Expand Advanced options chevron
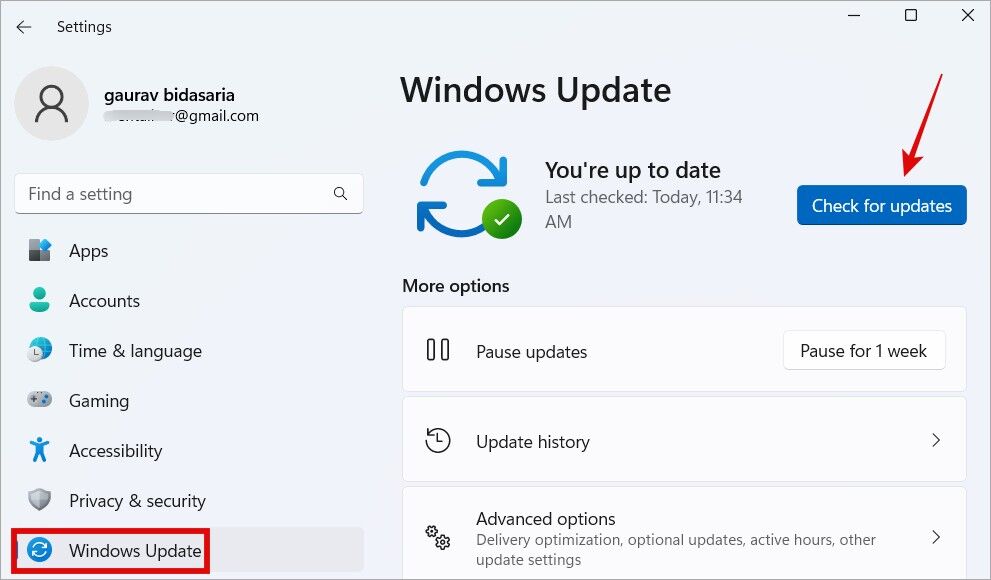This screenshot has height=580, width=991. point(937,537)
